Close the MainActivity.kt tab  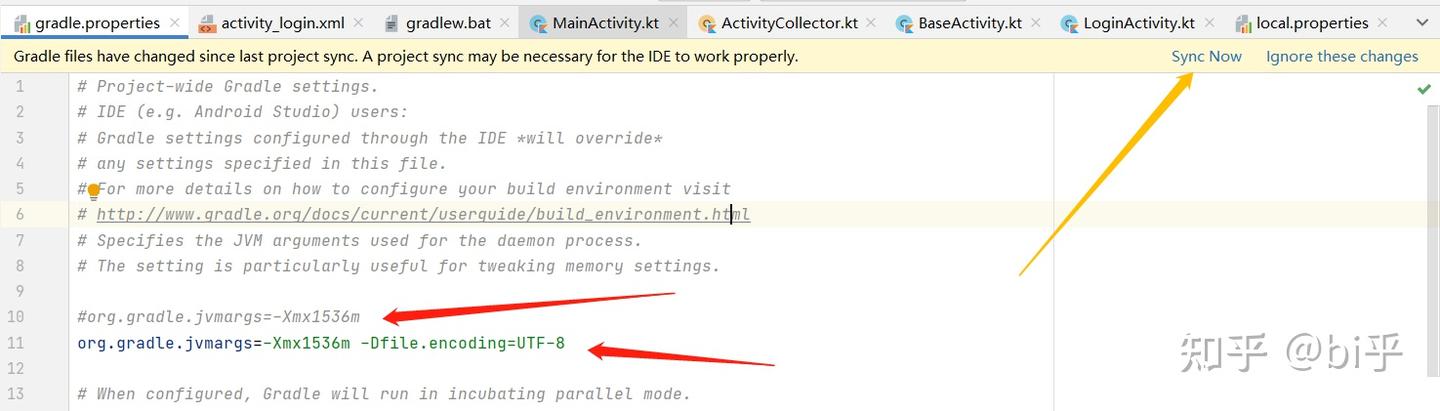(673, 23)
